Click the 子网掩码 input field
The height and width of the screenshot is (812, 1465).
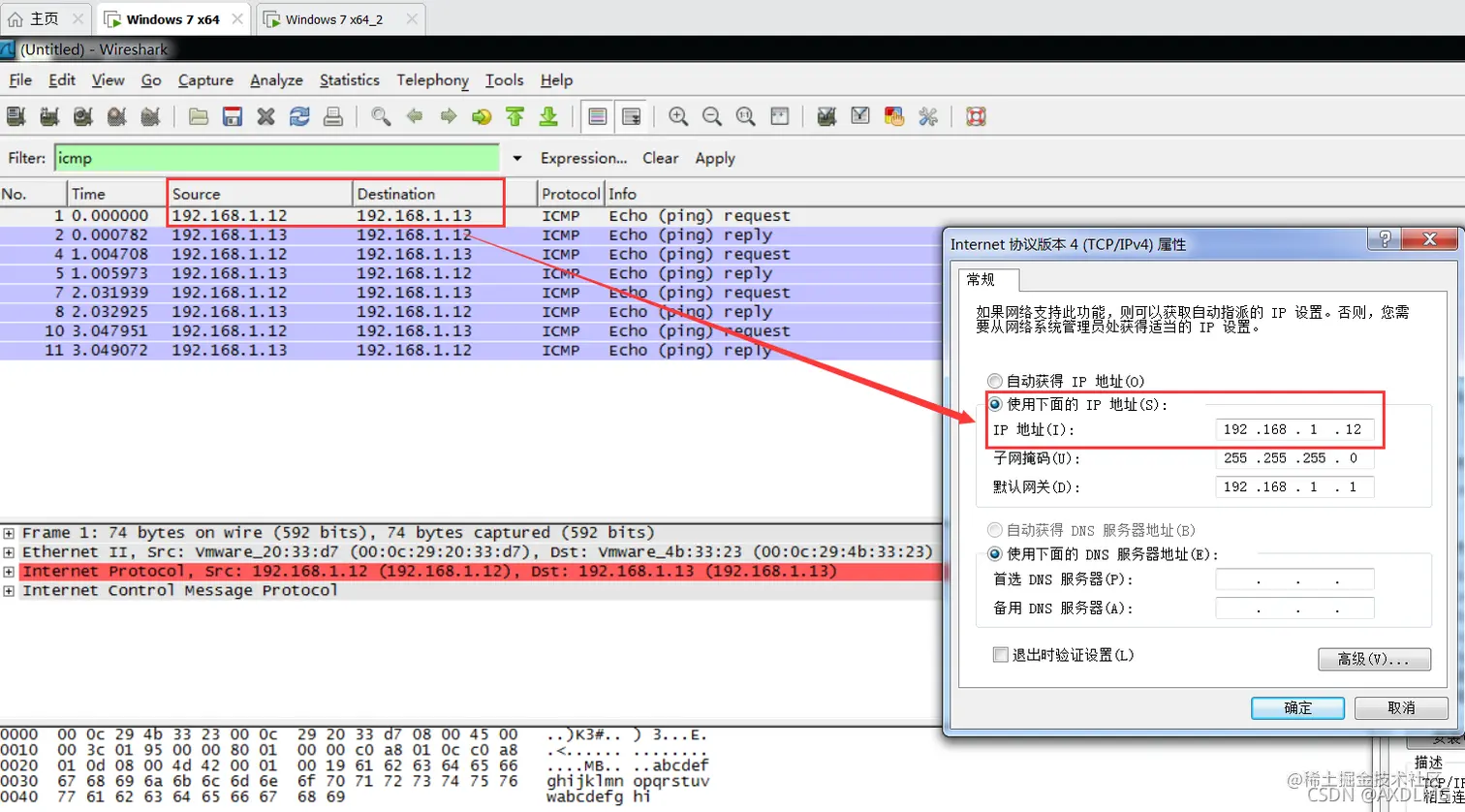coord(1294,458)
